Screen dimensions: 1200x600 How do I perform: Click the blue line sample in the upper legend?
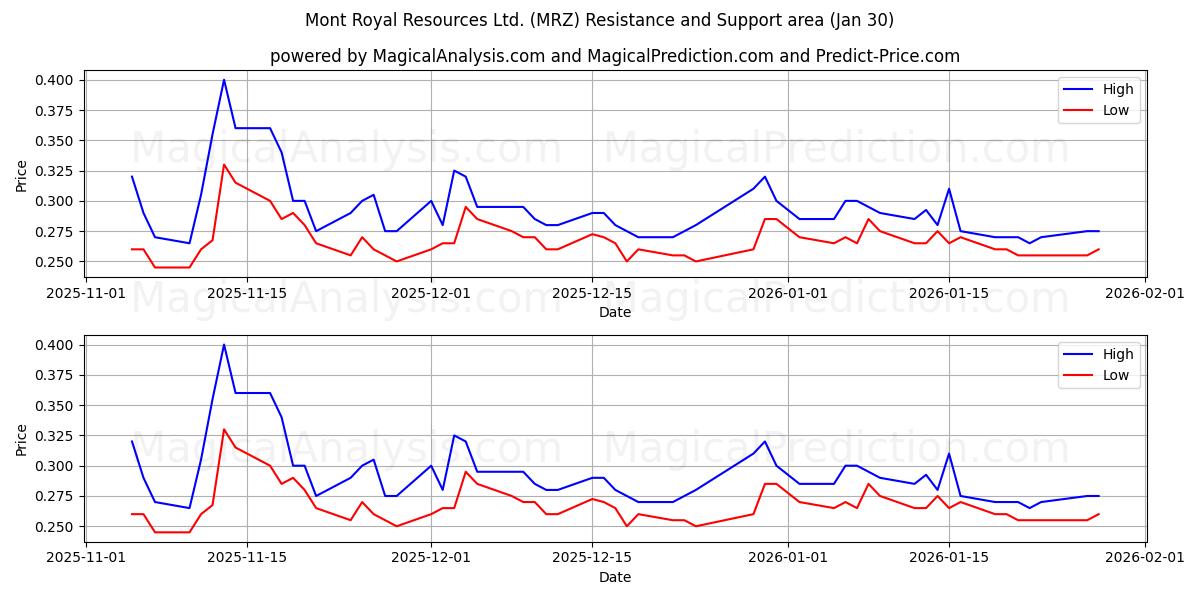[x=1080, y=90]
